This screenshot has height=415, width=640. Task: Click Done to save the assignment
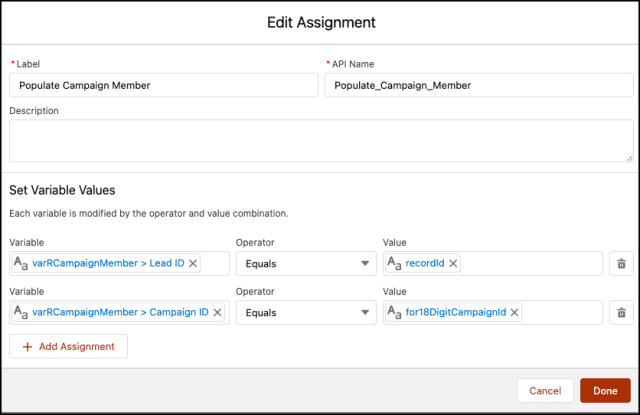[605, 391]
